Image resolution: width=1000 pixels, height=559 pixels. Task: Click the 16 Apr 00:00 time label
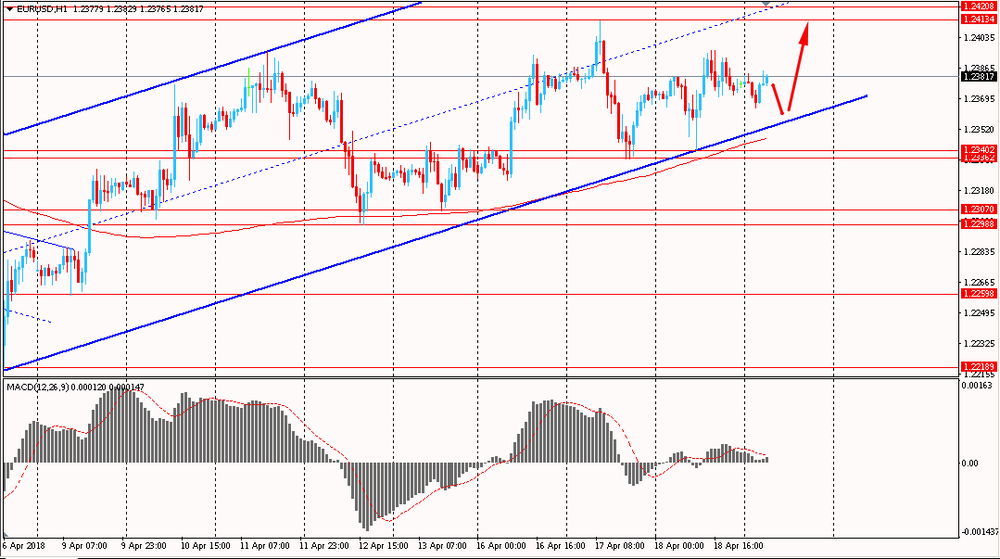pos(502,546)
